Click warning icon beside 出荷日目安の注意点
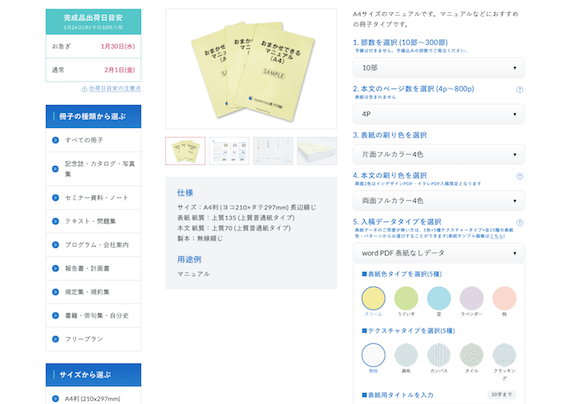570x404 pixels. pyautogui.click(x=84, y=89)
